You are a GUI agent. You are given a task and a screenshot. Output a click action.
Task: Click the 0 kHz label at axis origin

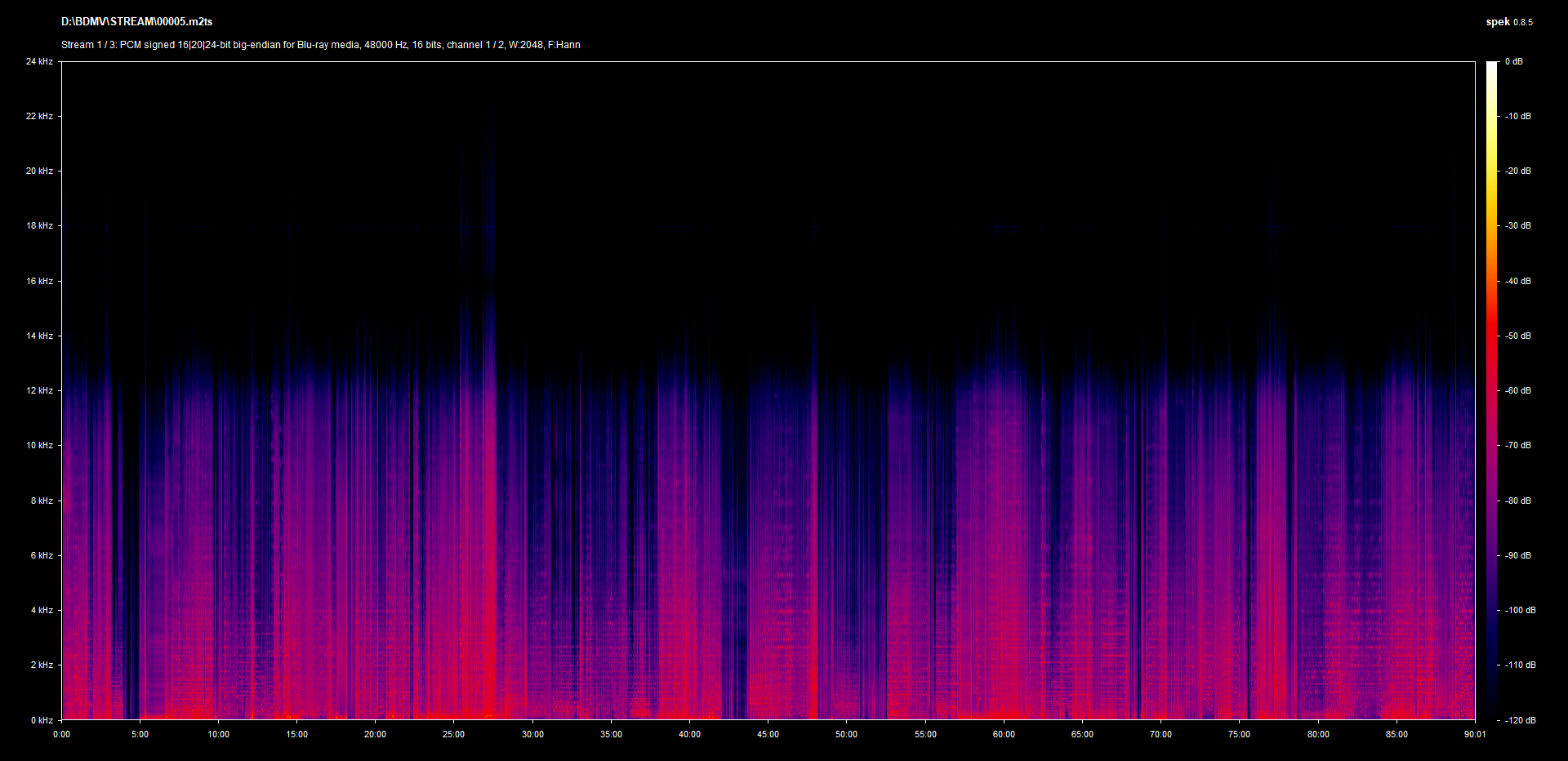(42, 720)
